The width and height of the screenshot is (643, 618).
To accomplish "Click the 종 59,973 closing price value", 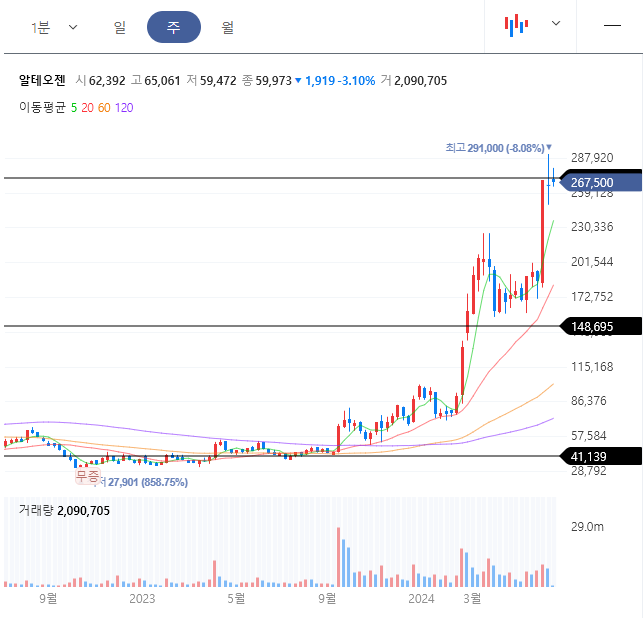I will tap(267, 80).
